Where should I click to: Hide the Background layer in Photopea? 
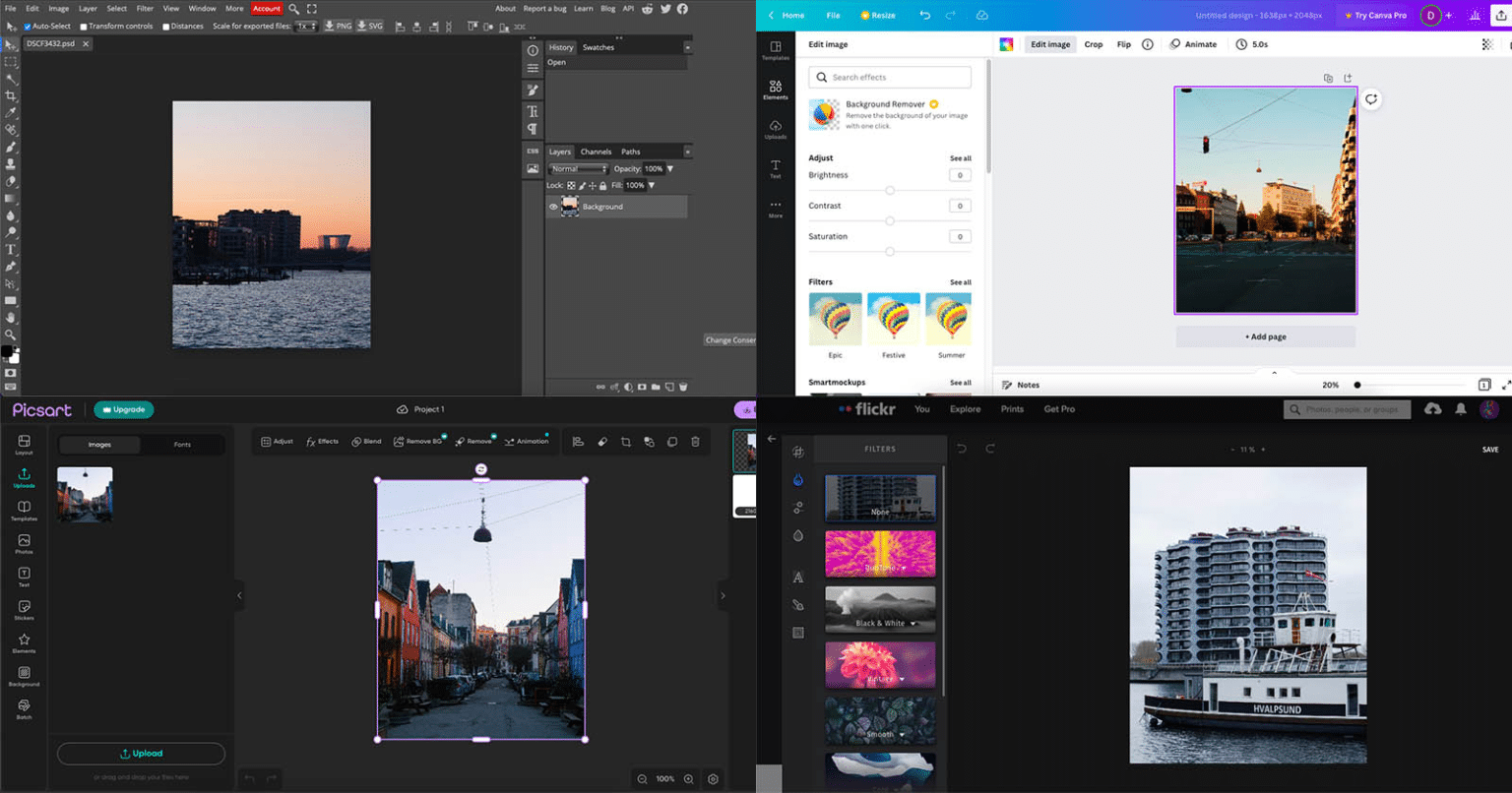tap(552, 207)
